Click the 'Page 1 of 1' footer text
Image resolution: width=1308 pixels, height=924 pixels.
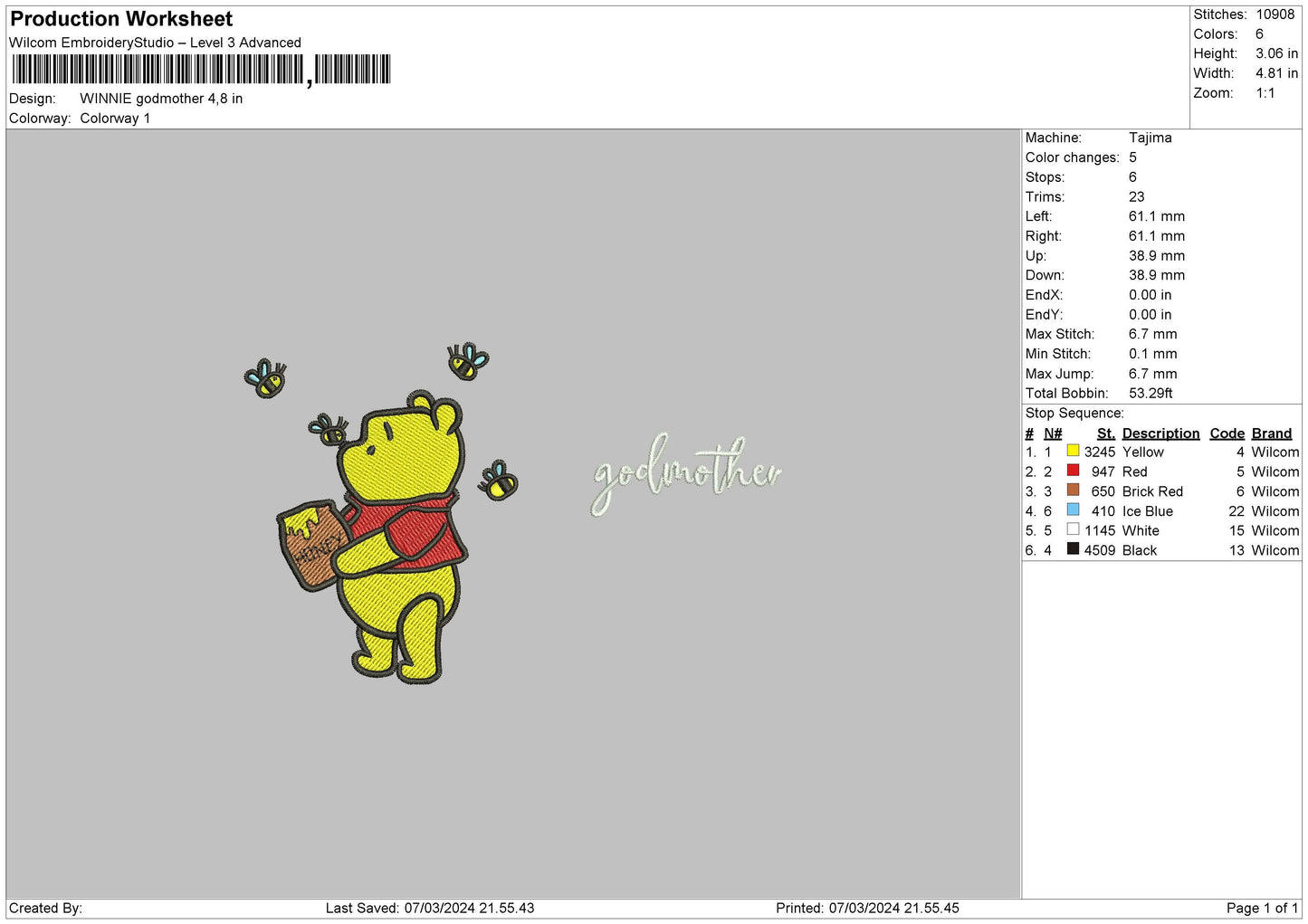pos(1262,908)
